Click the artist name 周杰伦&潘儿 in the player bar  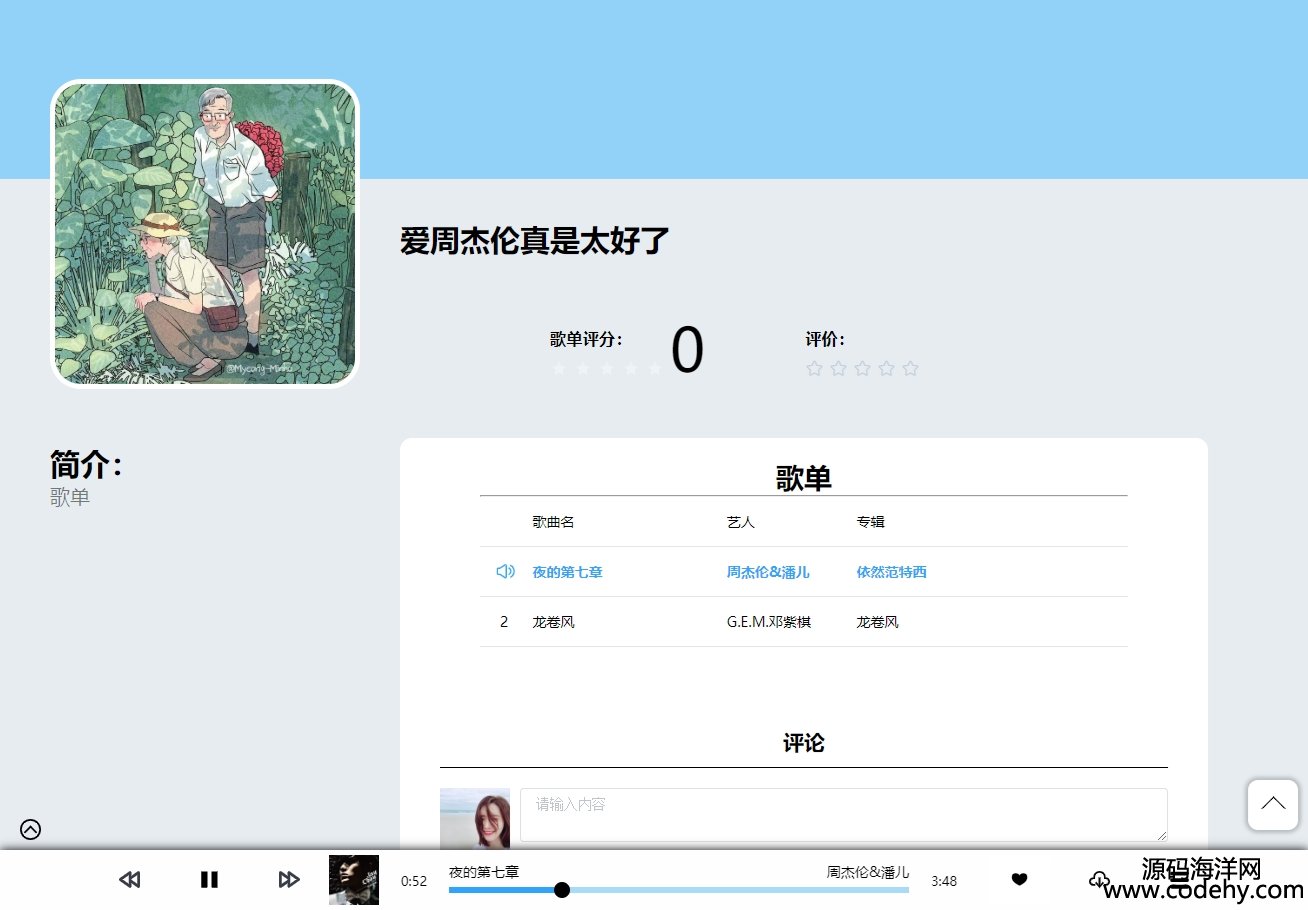(x=868, y=872)
